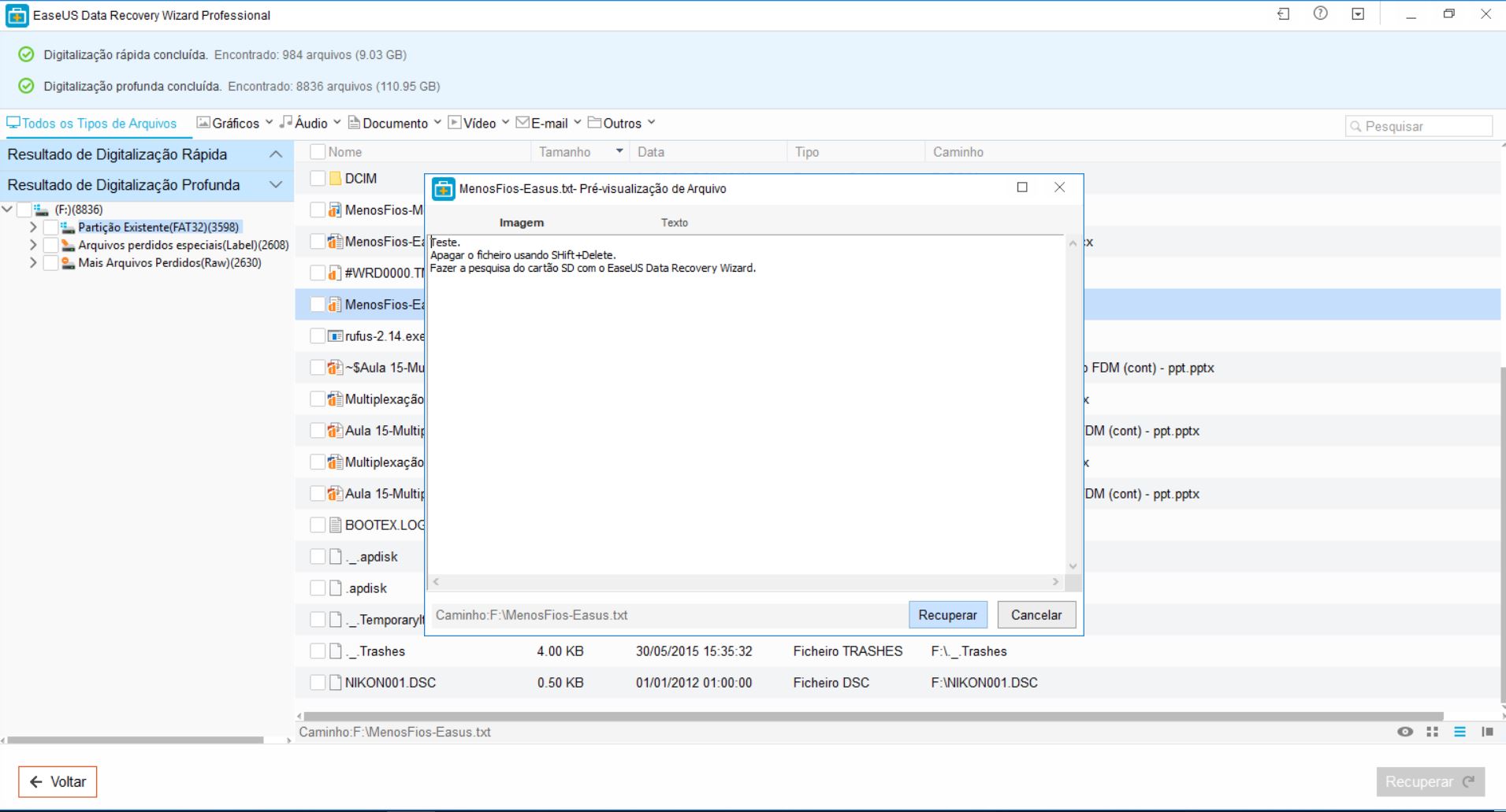Switch to Imagem tab in preview

(522, 223)
